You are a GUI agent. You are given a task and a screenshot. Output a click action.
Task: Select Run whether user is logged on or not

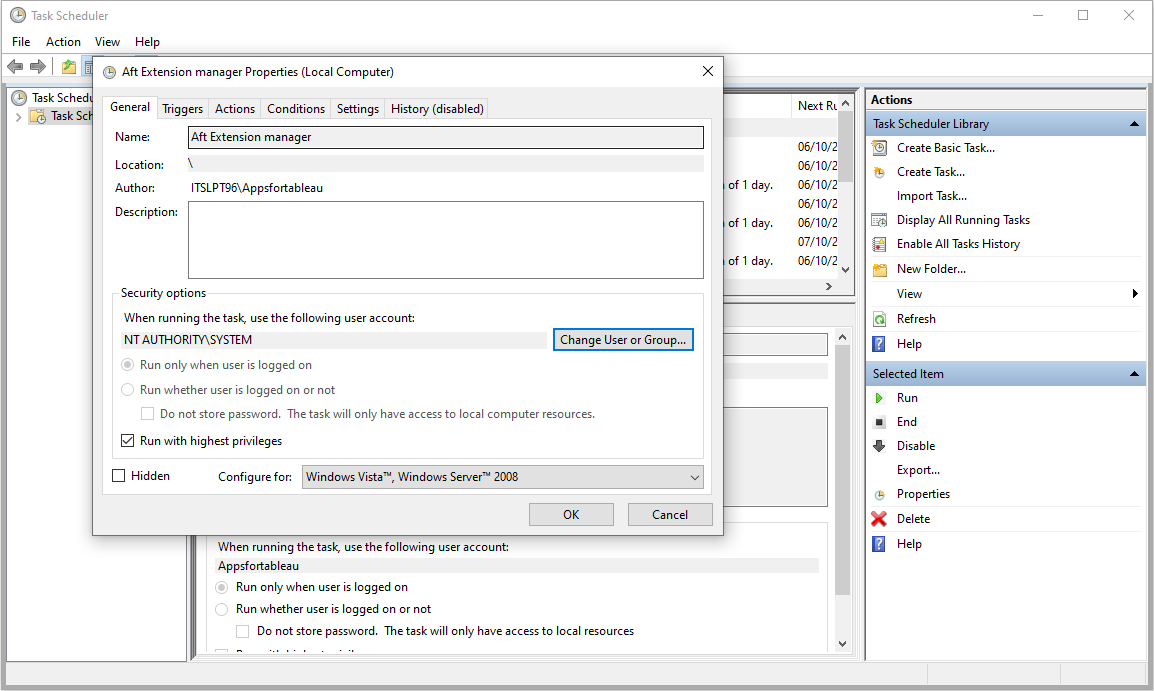click(128, 390)
